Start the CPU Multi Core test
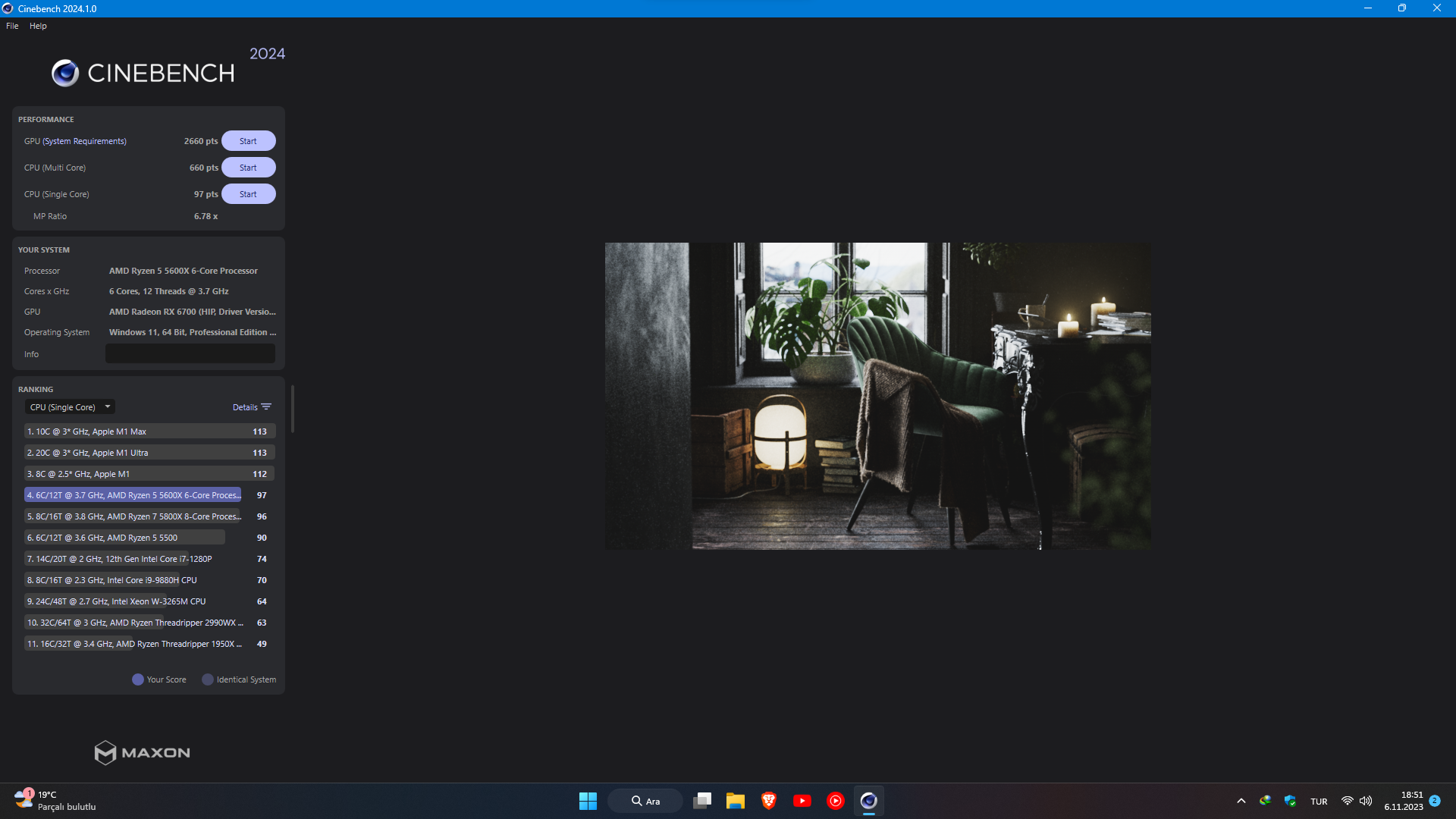 [248, 168]
